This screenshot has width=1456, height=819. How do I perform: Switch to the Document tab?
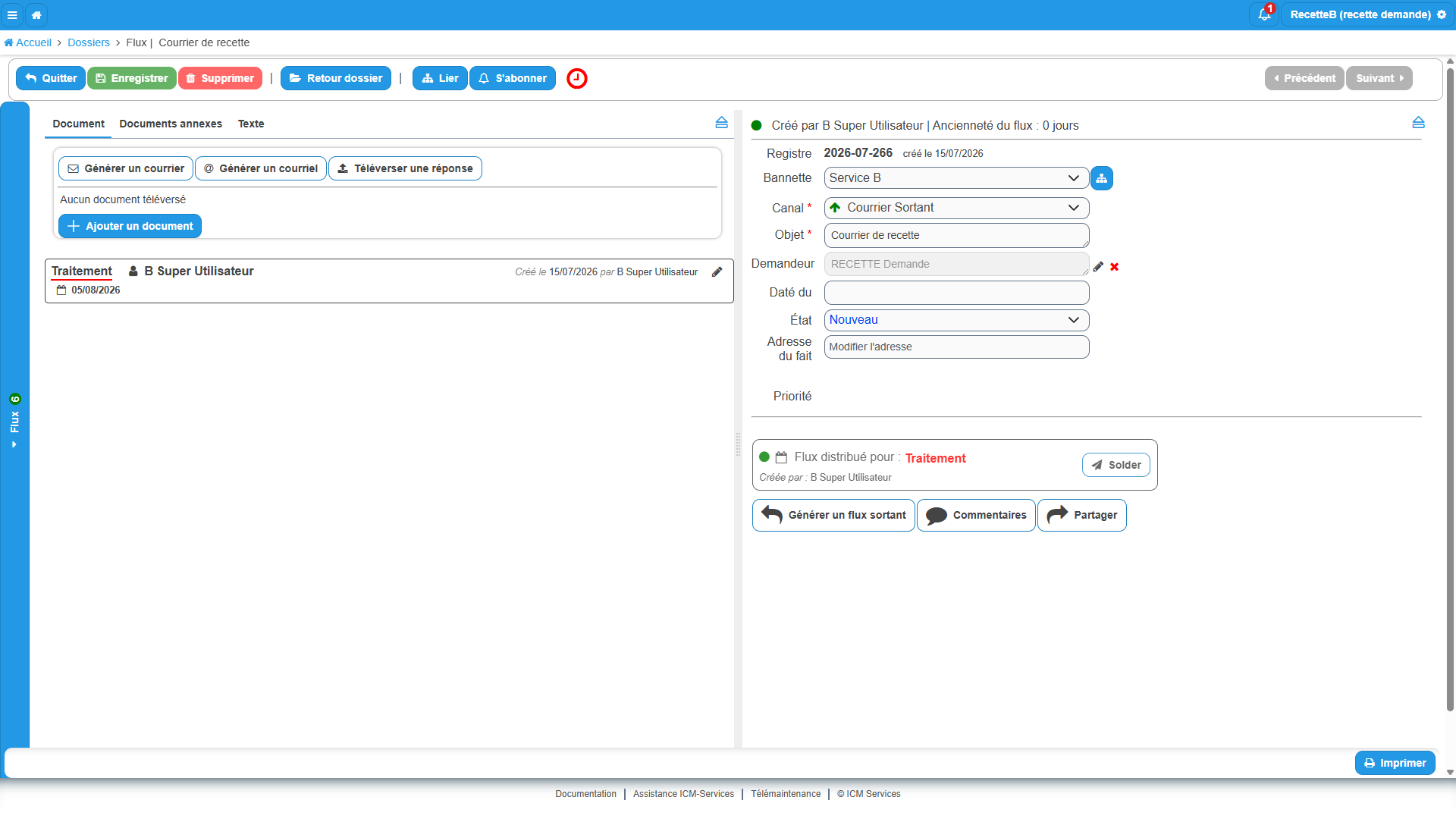click(x=79, y=124)
